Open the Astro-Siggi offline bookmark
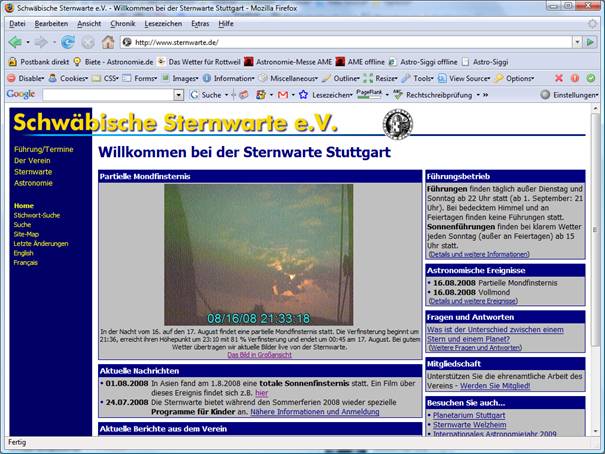605x454 pixels. pos(423,62)
